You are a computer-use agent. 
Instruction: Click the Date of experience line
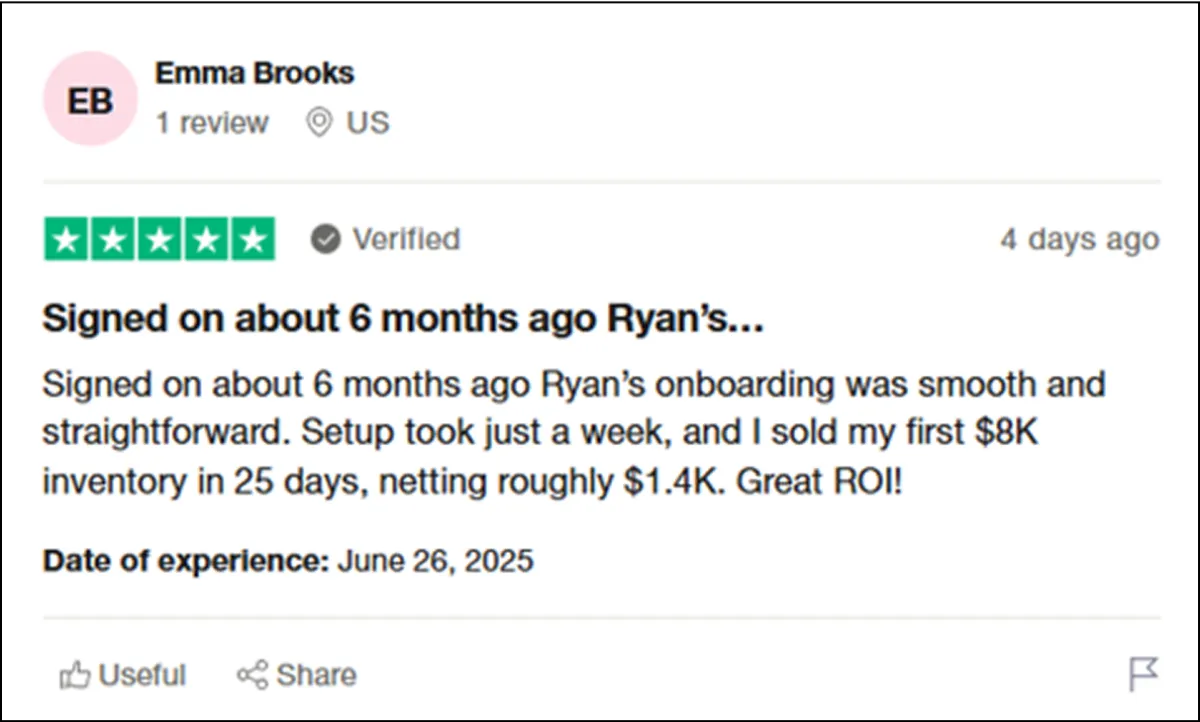[288, 560]
